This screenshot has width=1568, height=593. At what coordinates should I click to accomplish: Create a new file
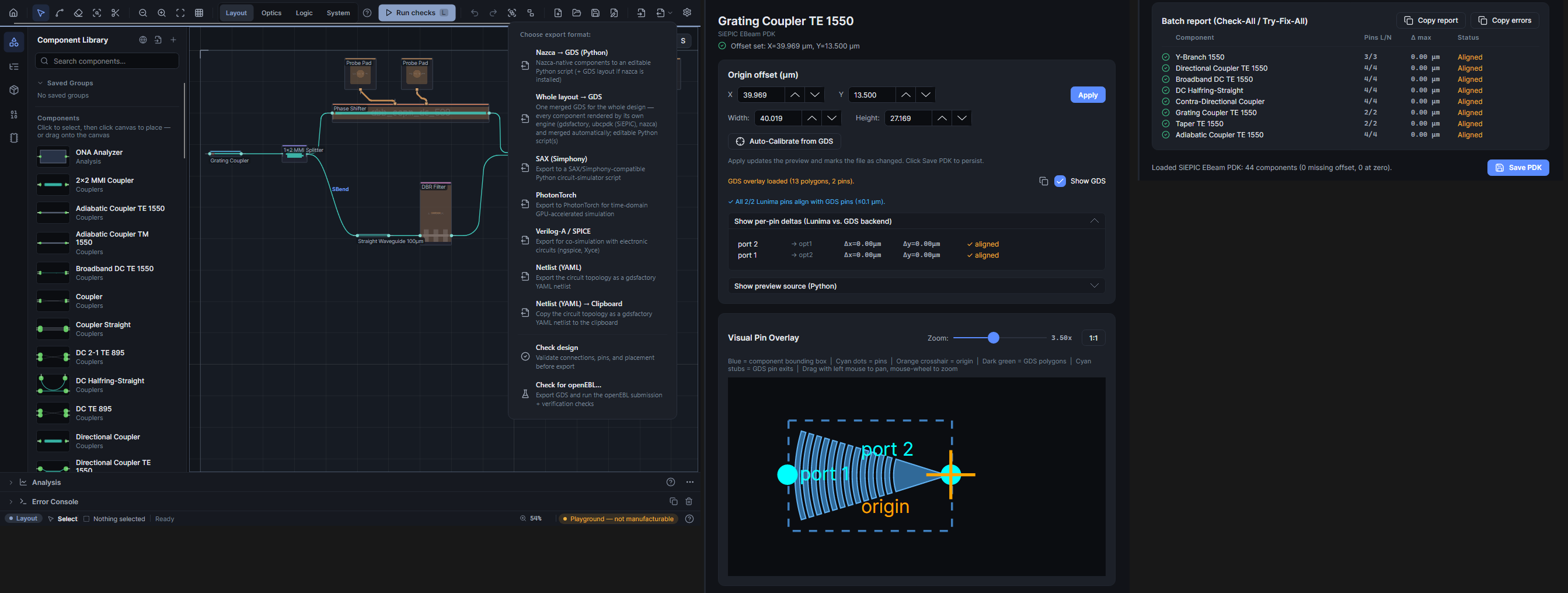point(558,13)
